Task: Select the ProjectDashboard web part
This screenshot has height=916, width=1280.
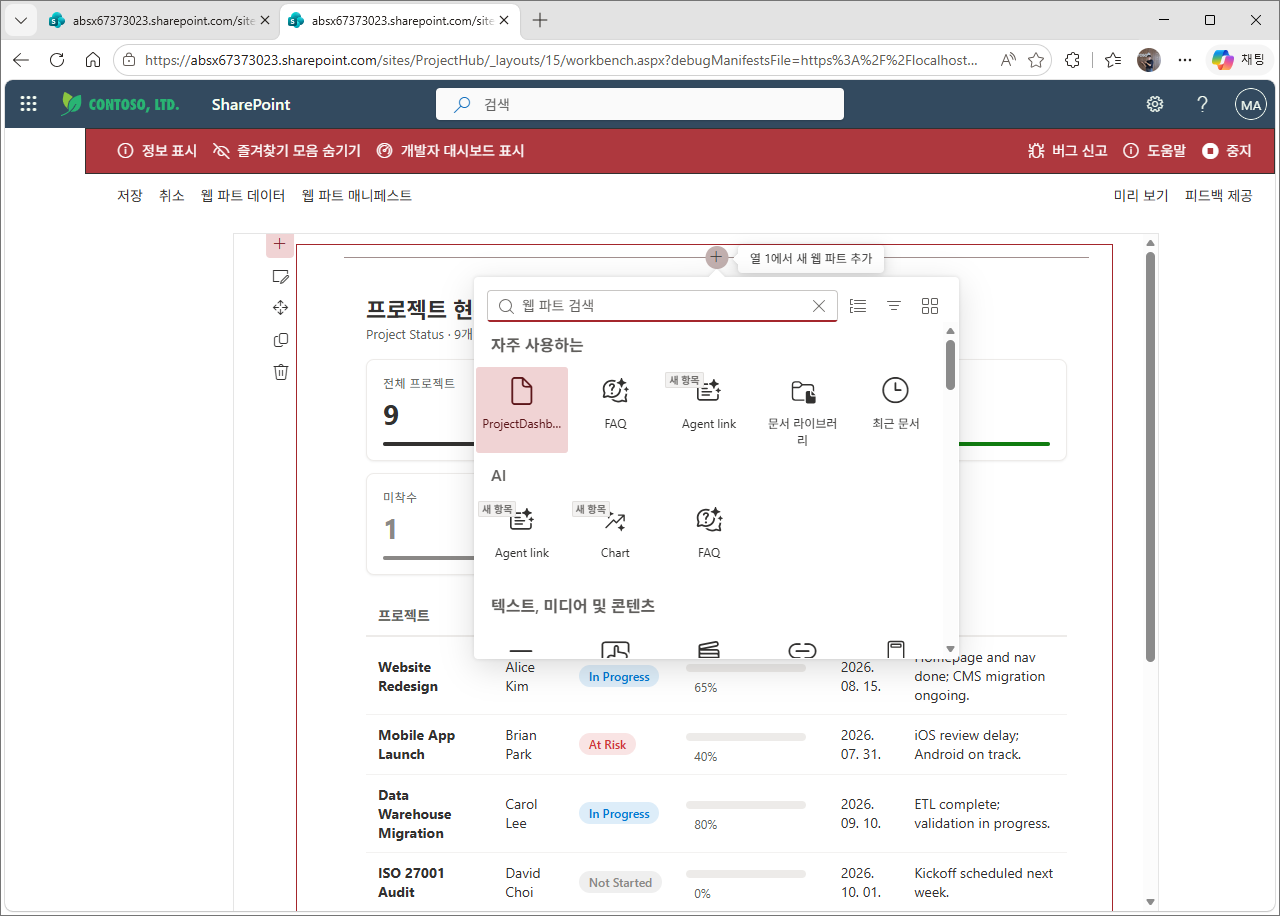Action: click(x=521, y=410)
